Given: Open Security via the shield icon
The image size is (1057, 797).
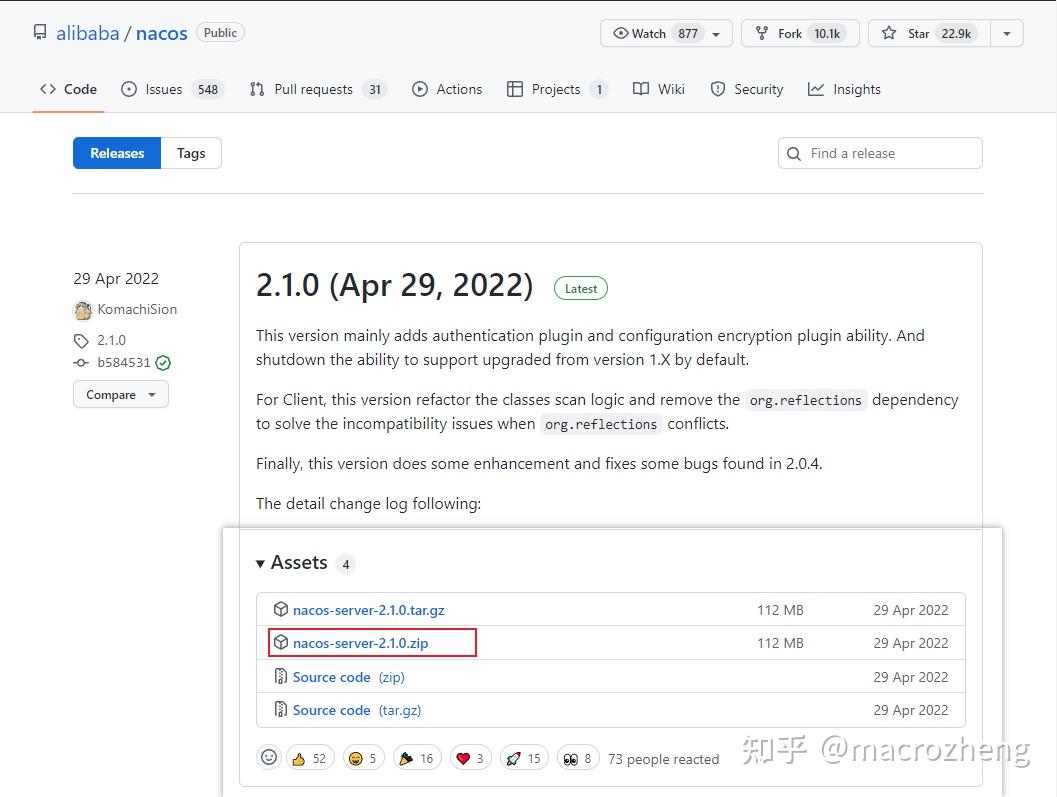Looking at the screenshot, I should coord(719,89).
